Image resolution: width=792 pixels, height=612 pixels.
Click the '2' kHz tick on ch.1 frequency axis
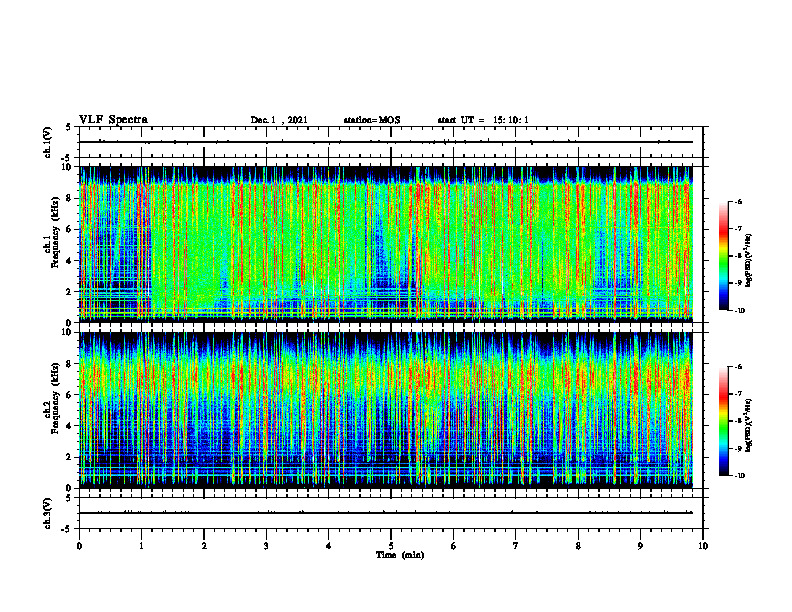click(69, 292)
